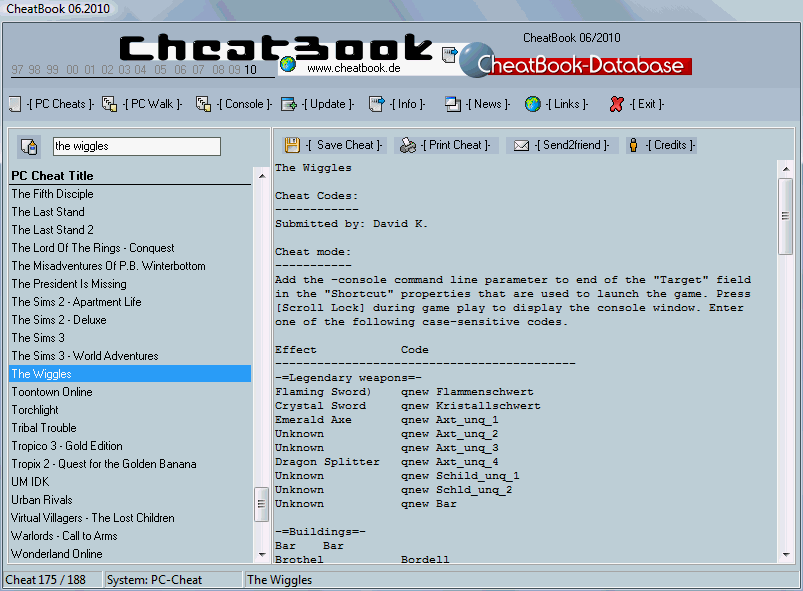Click the cheat text scrollbar thumb
This screenshot has width=803, height=591.
pos(786,216)
